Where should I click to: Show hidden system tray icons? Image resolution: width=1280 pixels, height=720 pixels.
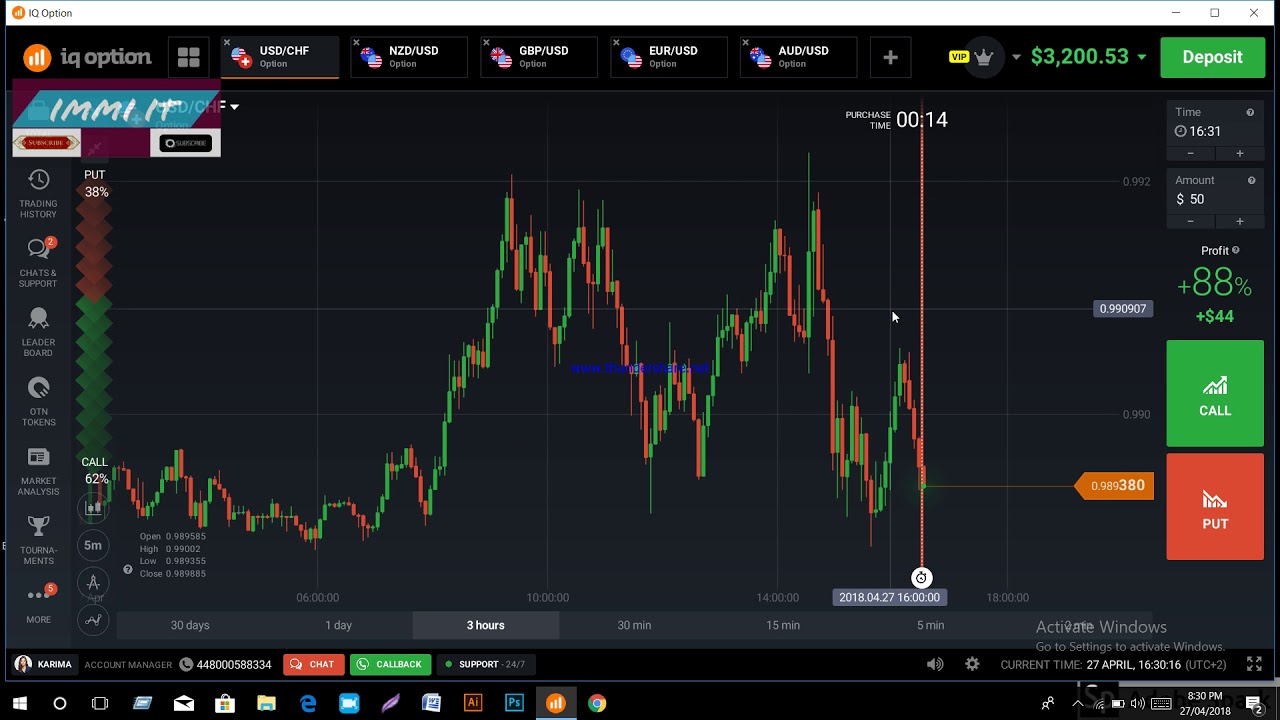click(x=1078, y=703)
